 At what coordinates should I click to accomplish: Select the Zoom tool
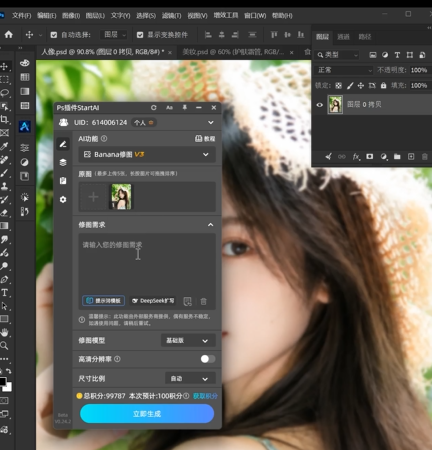(x=4, y=345)
